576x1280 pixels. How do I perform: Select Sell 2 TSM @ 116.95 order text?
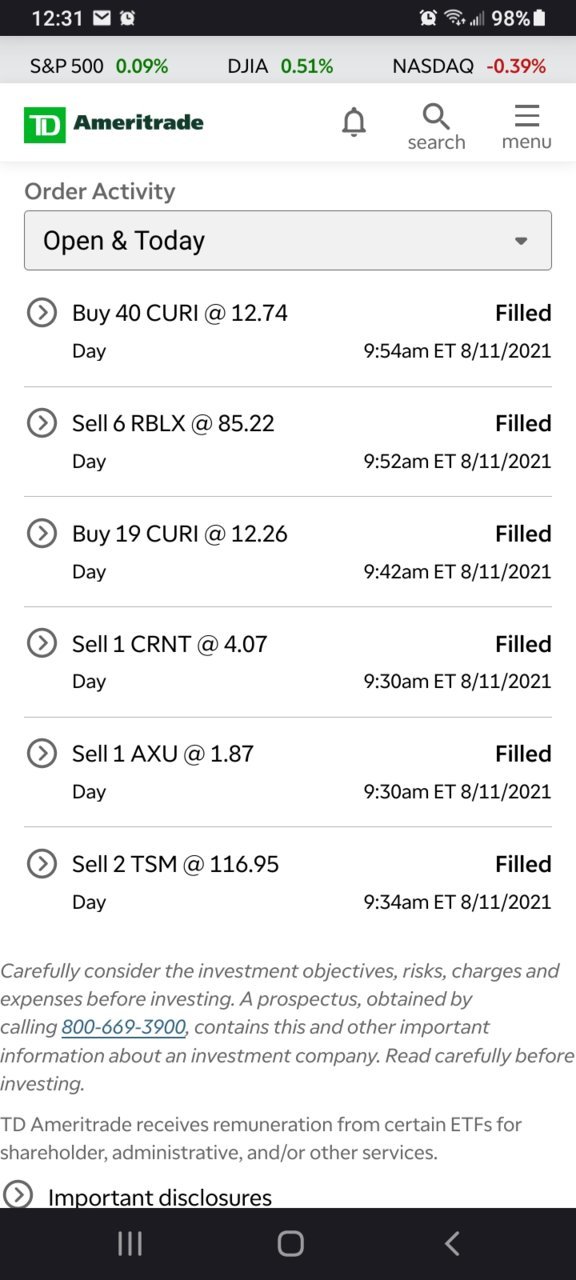tap(175, 864)
